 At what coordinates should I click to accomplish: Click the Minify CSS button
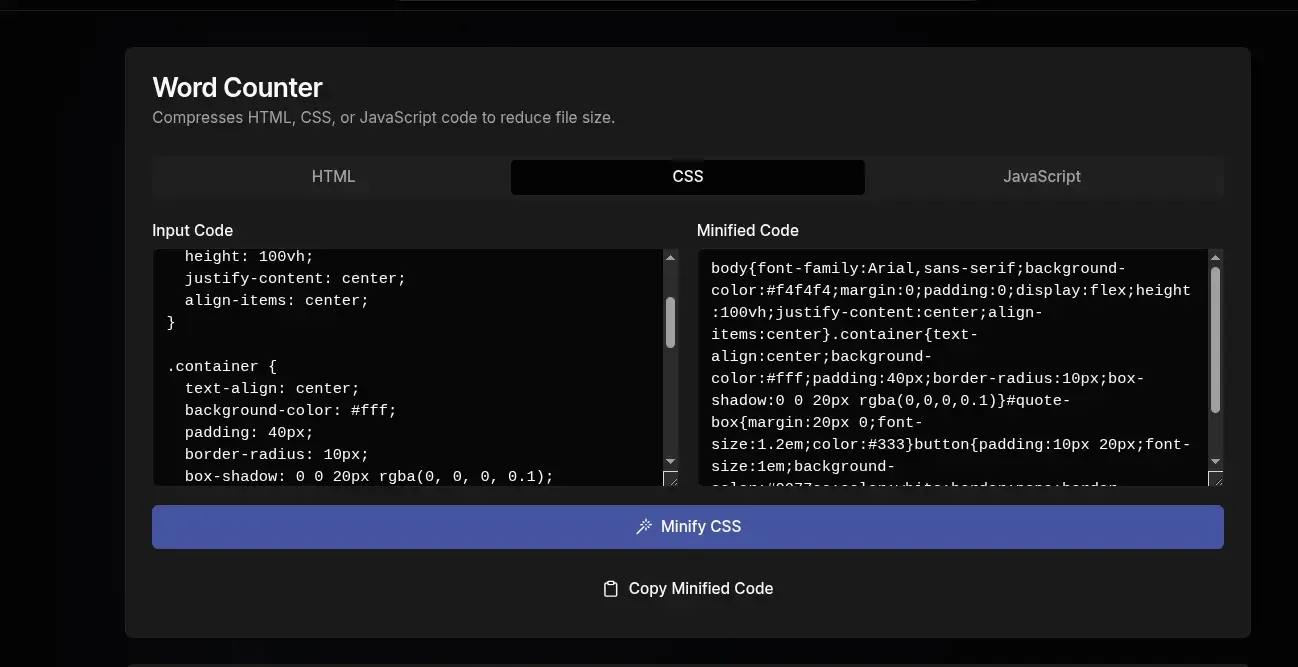(x=687, y=526)
